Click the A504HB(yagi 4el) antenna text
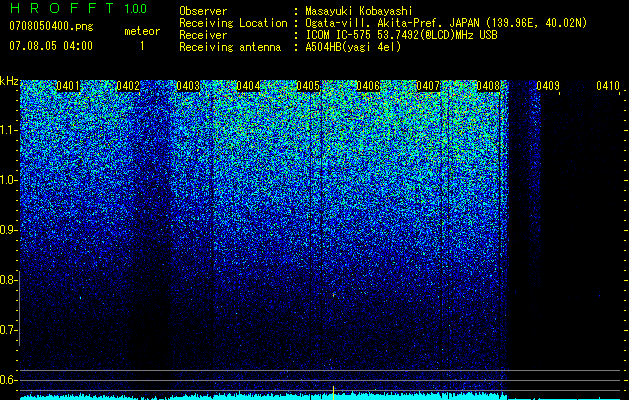 [353, 47]
